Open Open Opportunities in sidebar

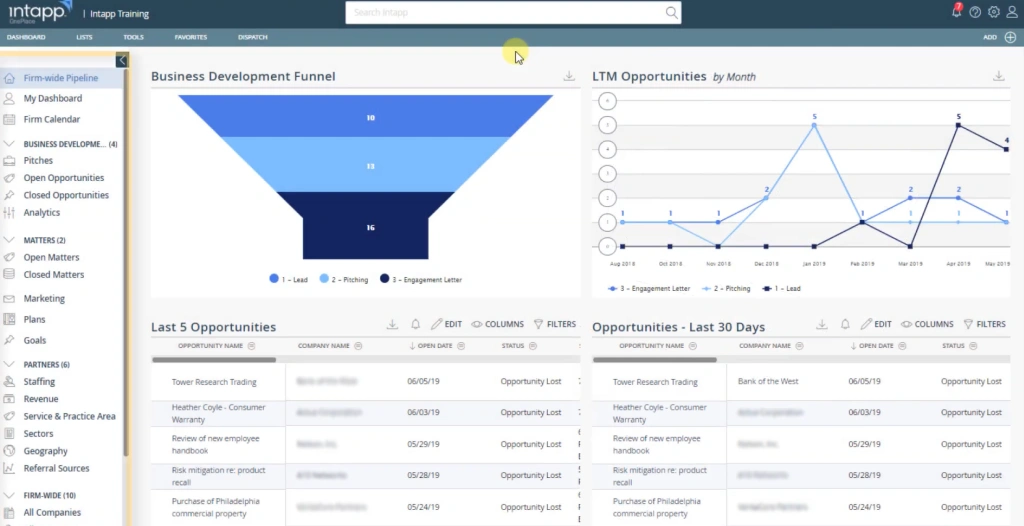point(63,178)
